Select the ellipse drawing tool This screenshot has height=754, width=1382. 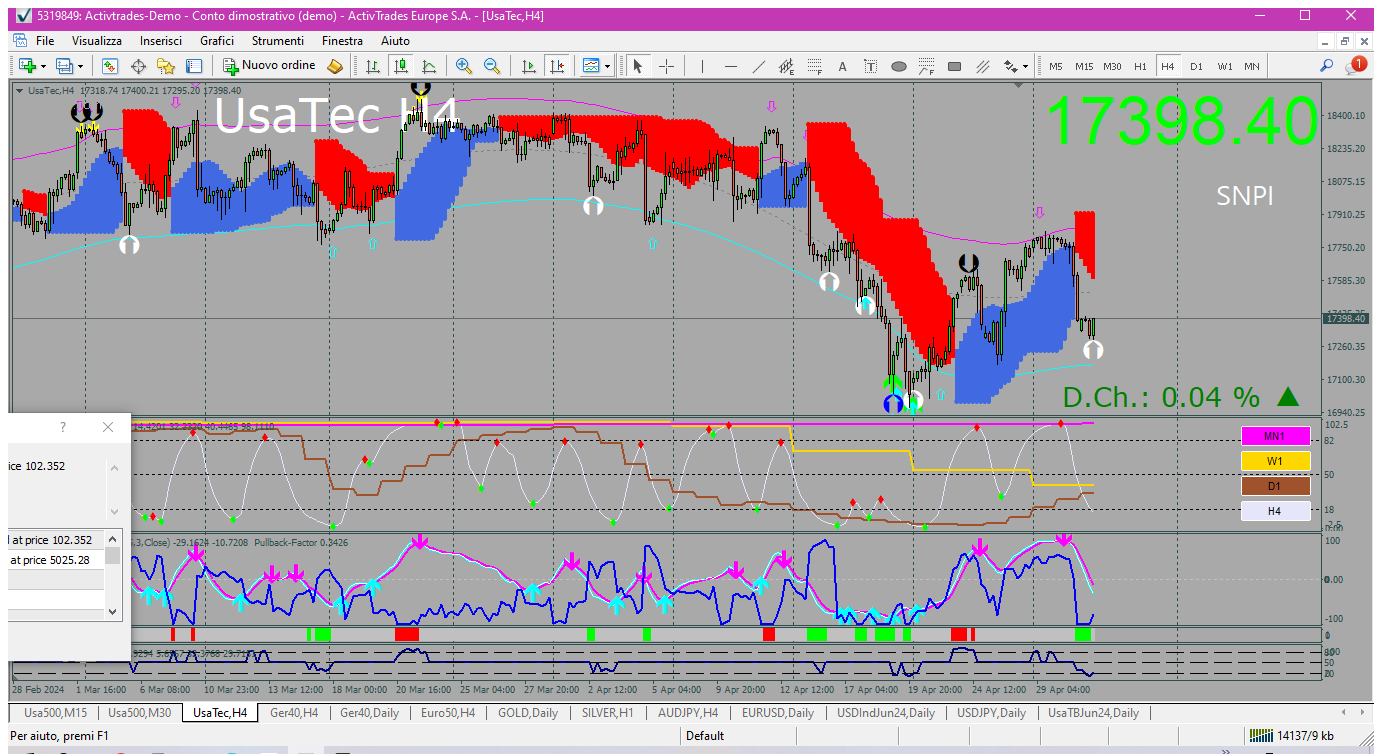point(898,66)
